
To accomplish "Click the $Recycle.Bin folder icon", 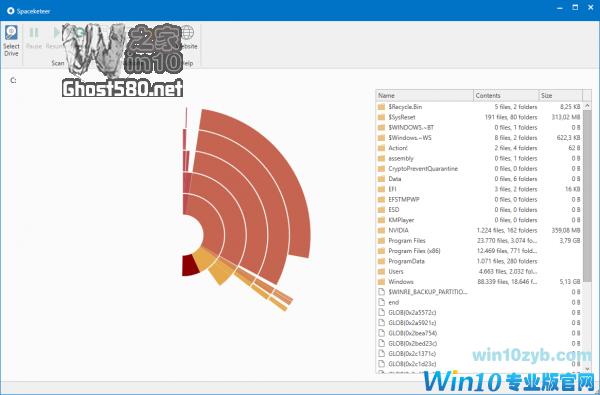I will (x=381, y=107).
